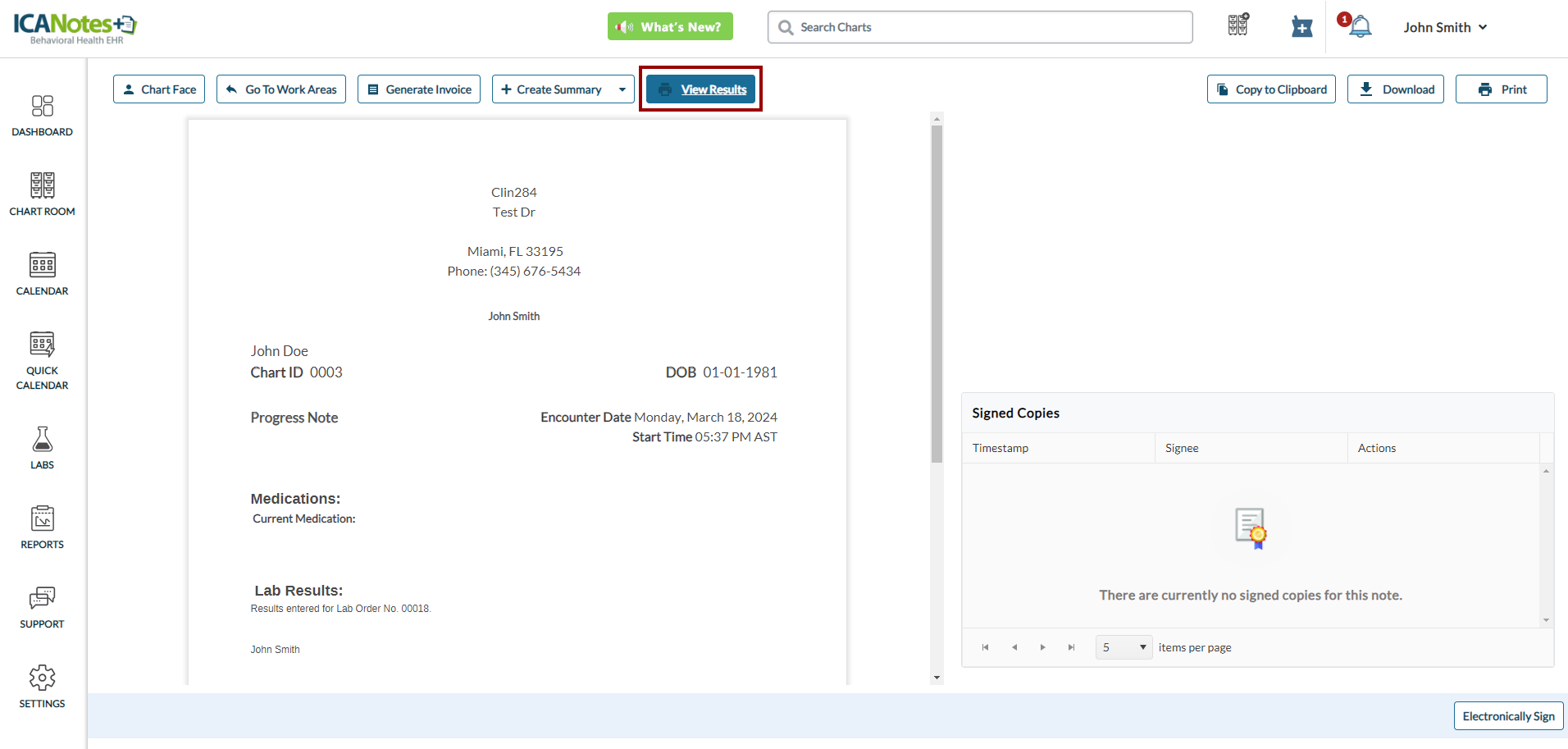The width and height of the screenshot is (1568, 749).
Task: Open the Dashboard sidebar icon
Action: [42, 116]
